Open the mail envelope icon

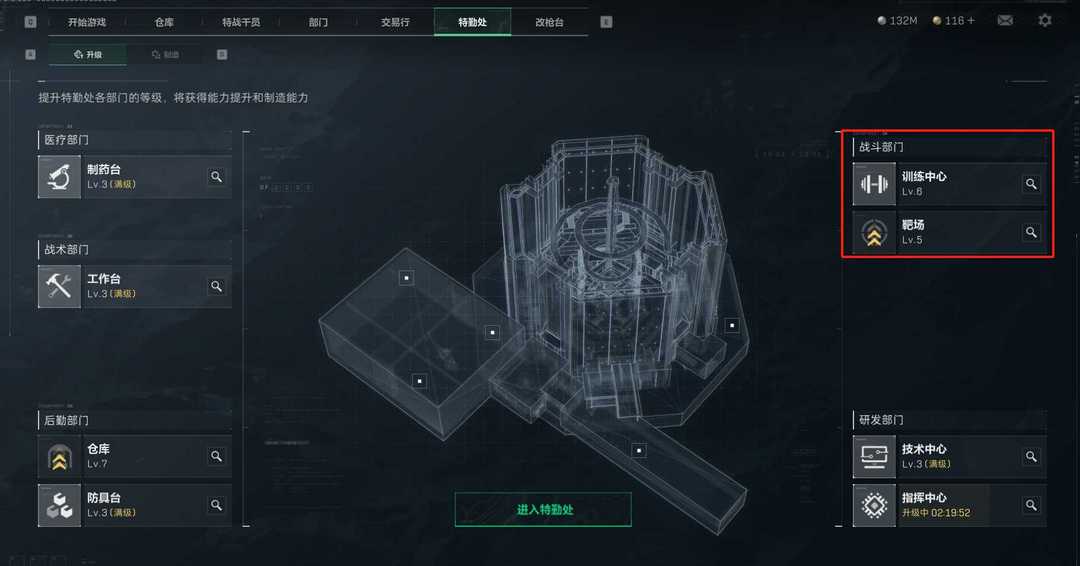click(x=1005, y=21)
